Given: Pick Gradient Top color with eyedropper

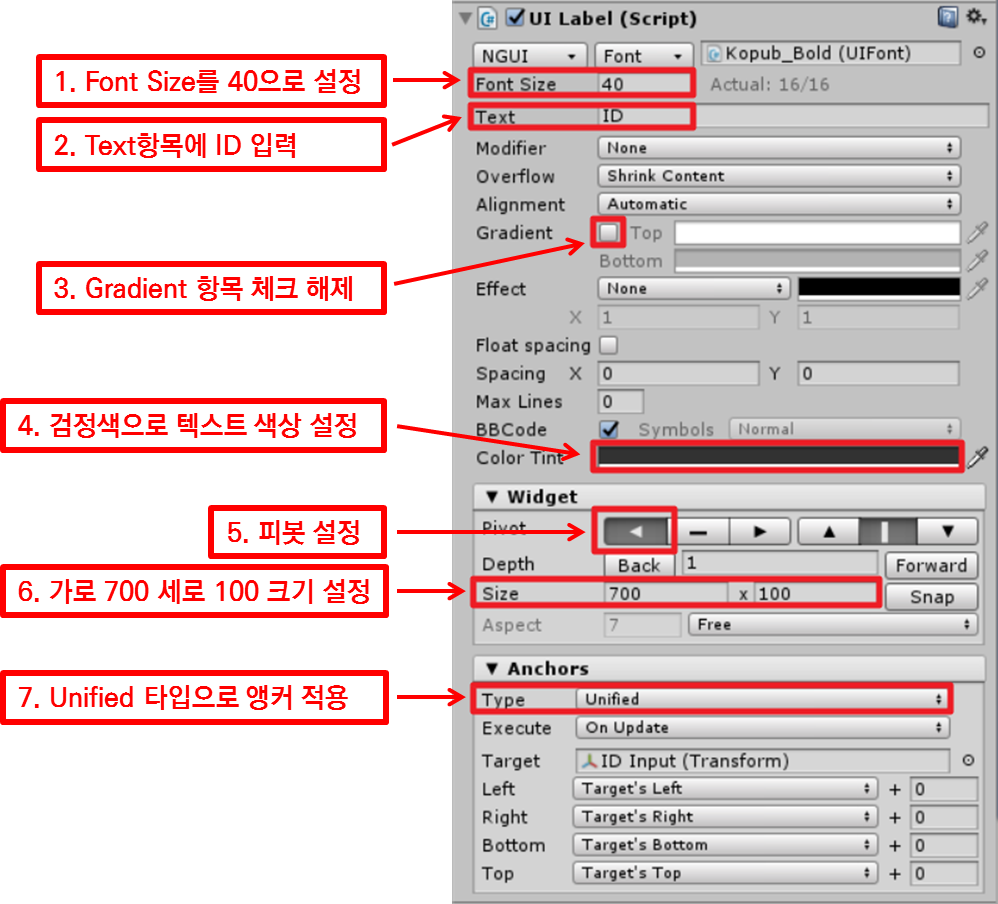Looking at the screenshot, I should (977, 232).
